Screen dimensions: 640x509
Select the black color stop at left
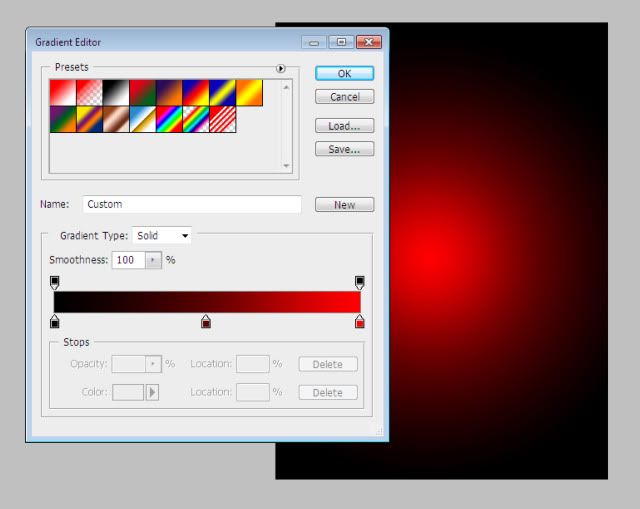(54, 321)
